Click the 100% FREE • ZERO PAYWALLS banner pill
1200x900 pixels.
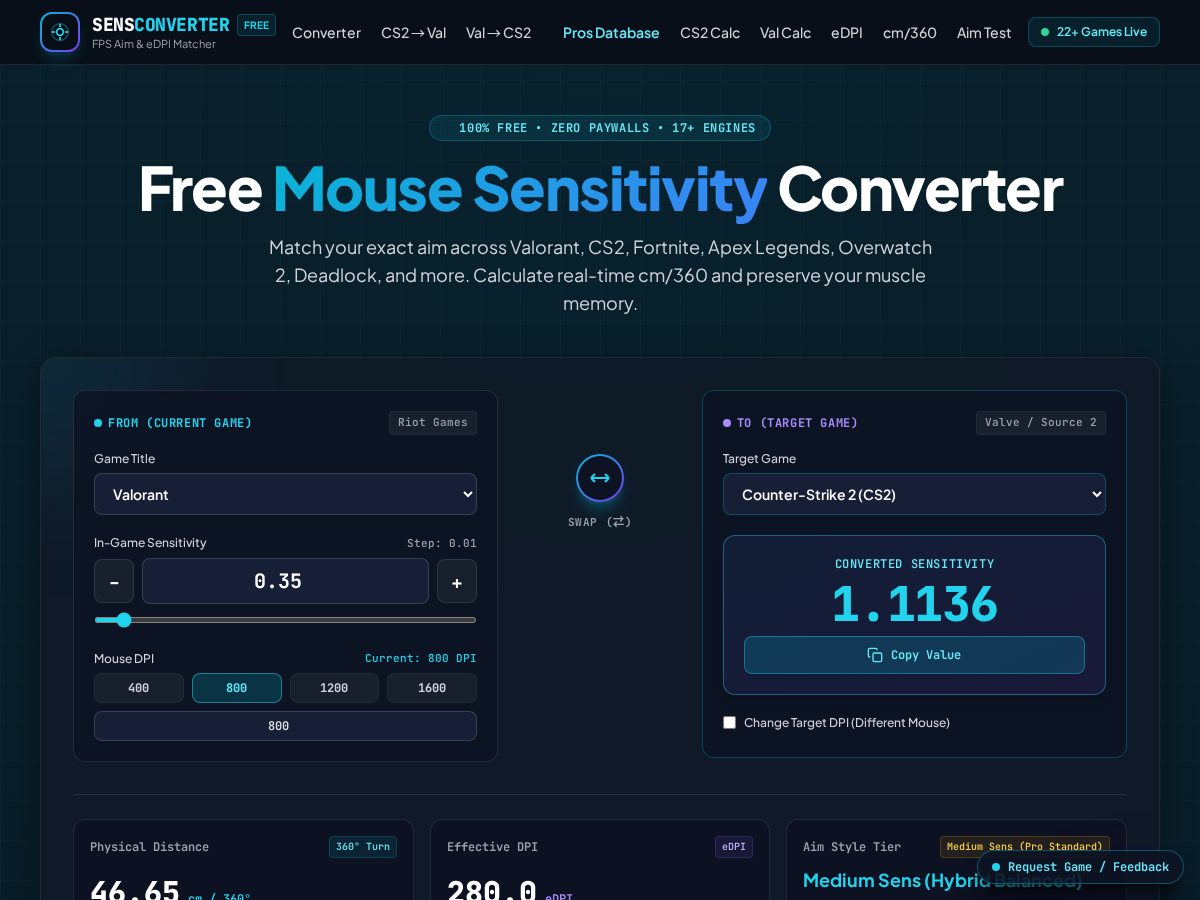pos(600,128)
